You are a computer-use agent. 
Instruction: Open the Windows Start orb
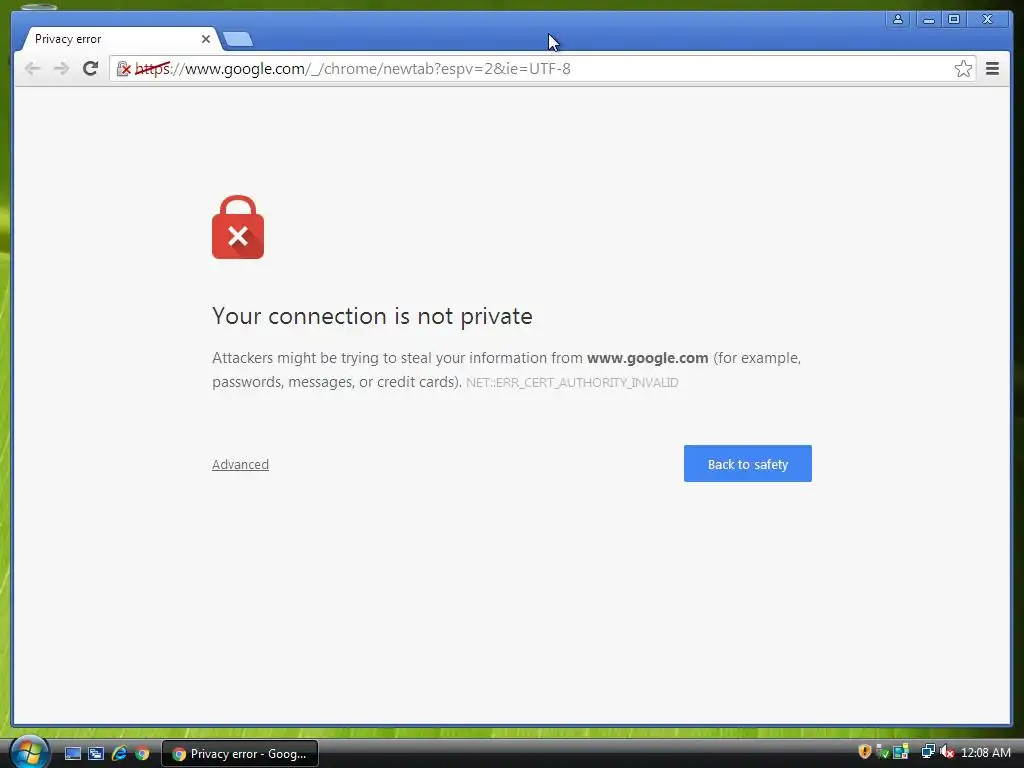coord(29,752)
